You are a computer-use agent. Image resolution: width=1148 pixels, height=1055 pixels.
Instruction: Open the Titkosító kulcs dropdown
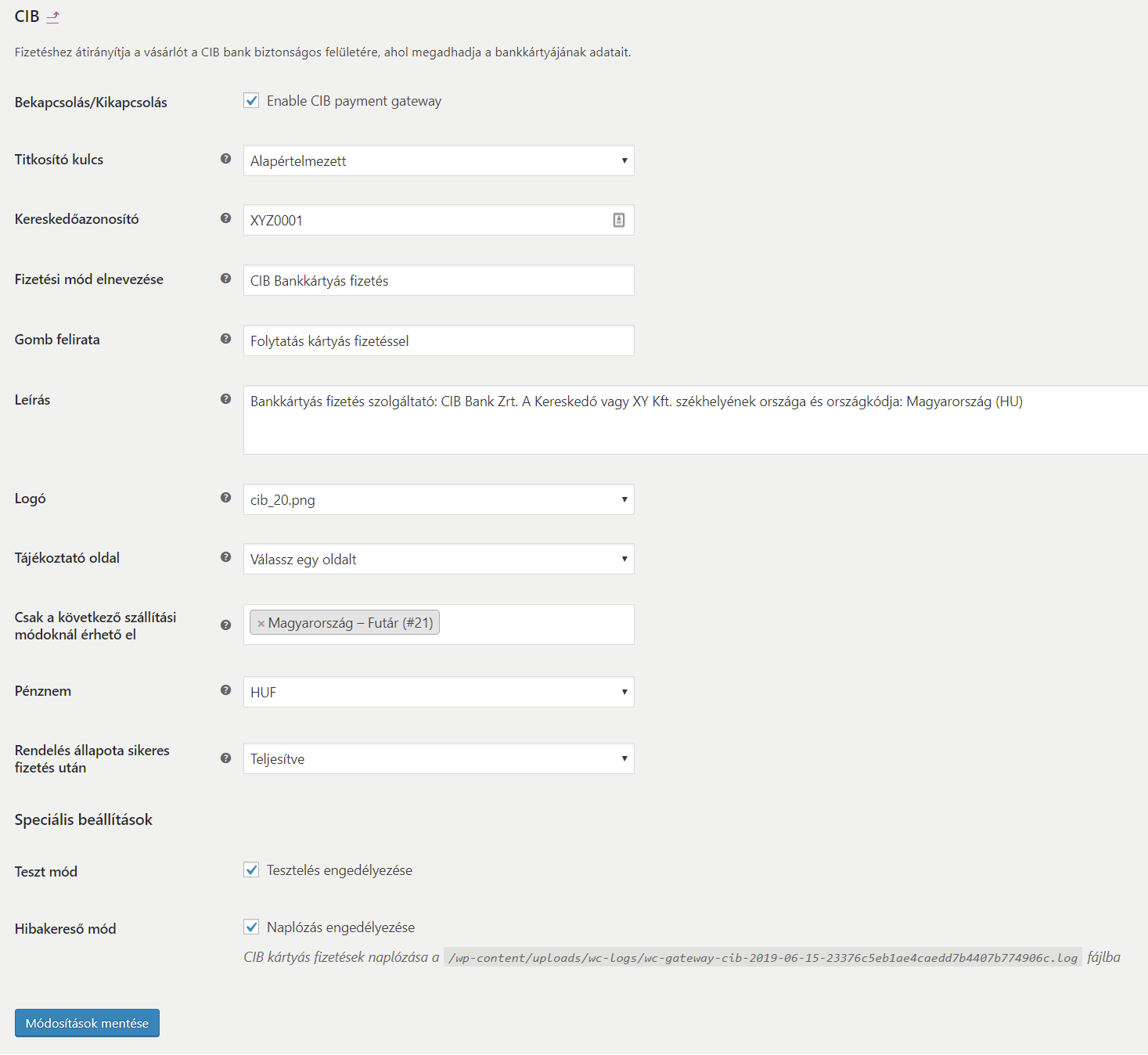tap(438, 160)
